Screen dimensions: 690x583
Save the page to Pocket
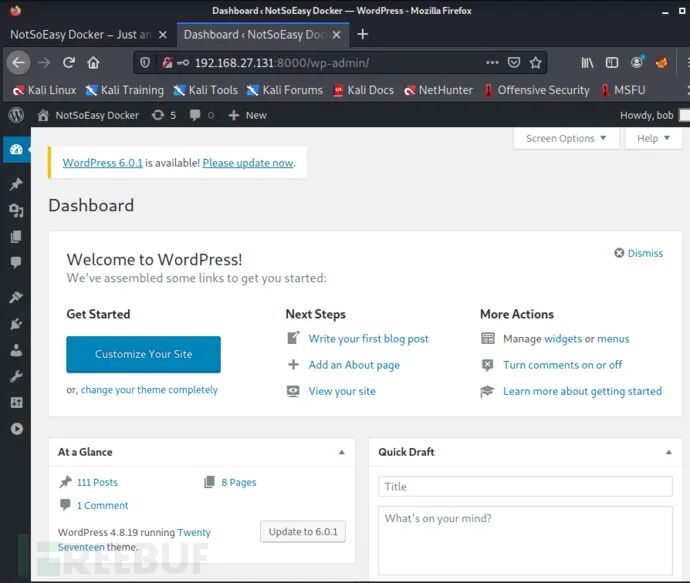coord(514,63)
